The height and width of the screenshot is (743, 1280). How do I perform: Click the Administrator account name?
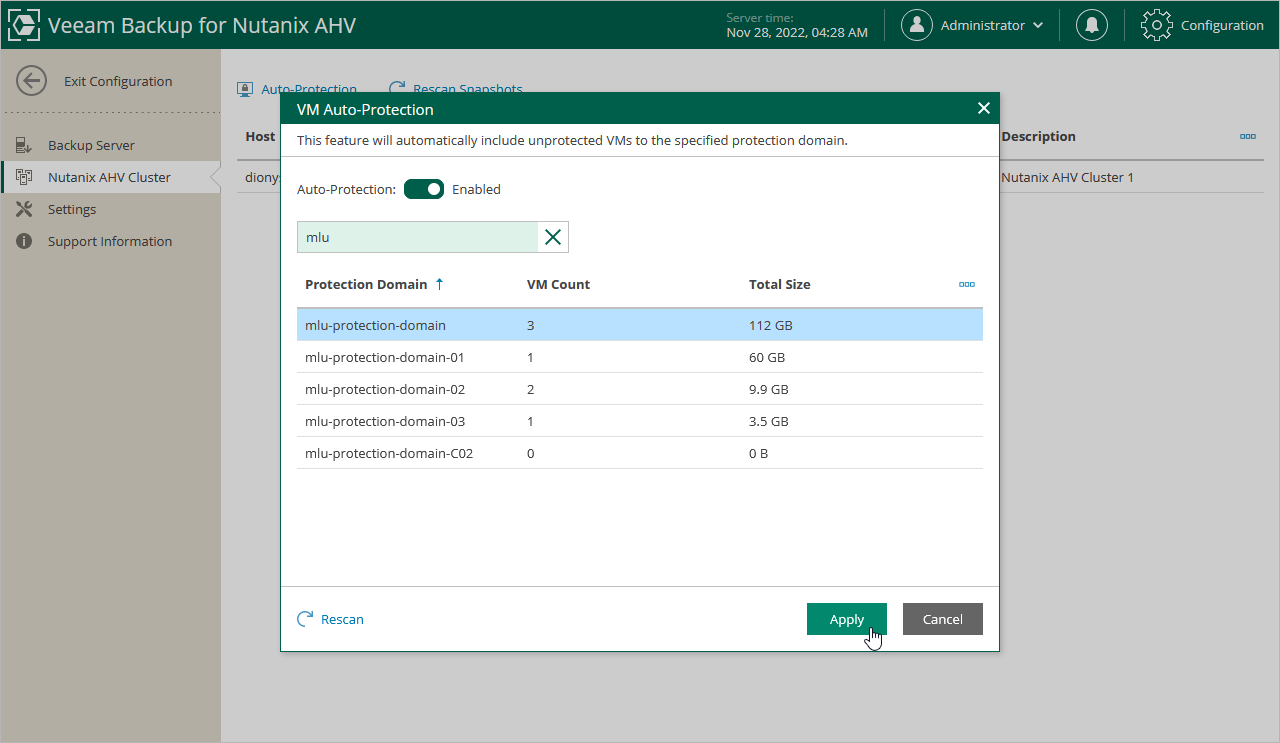click(983, 25)
